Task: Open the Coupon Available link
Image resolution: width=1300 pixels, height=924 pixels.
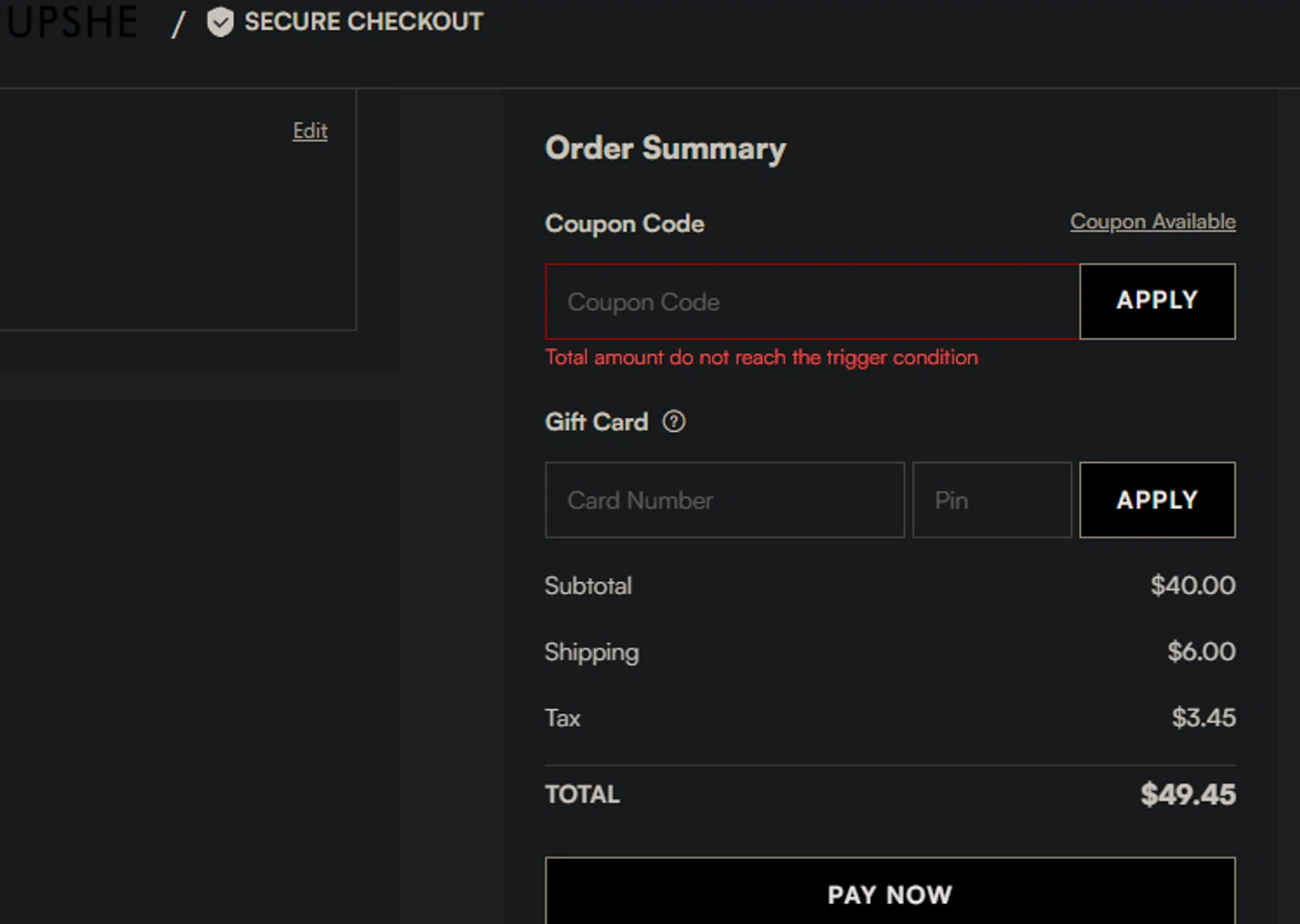Action: coord(1152,222)
